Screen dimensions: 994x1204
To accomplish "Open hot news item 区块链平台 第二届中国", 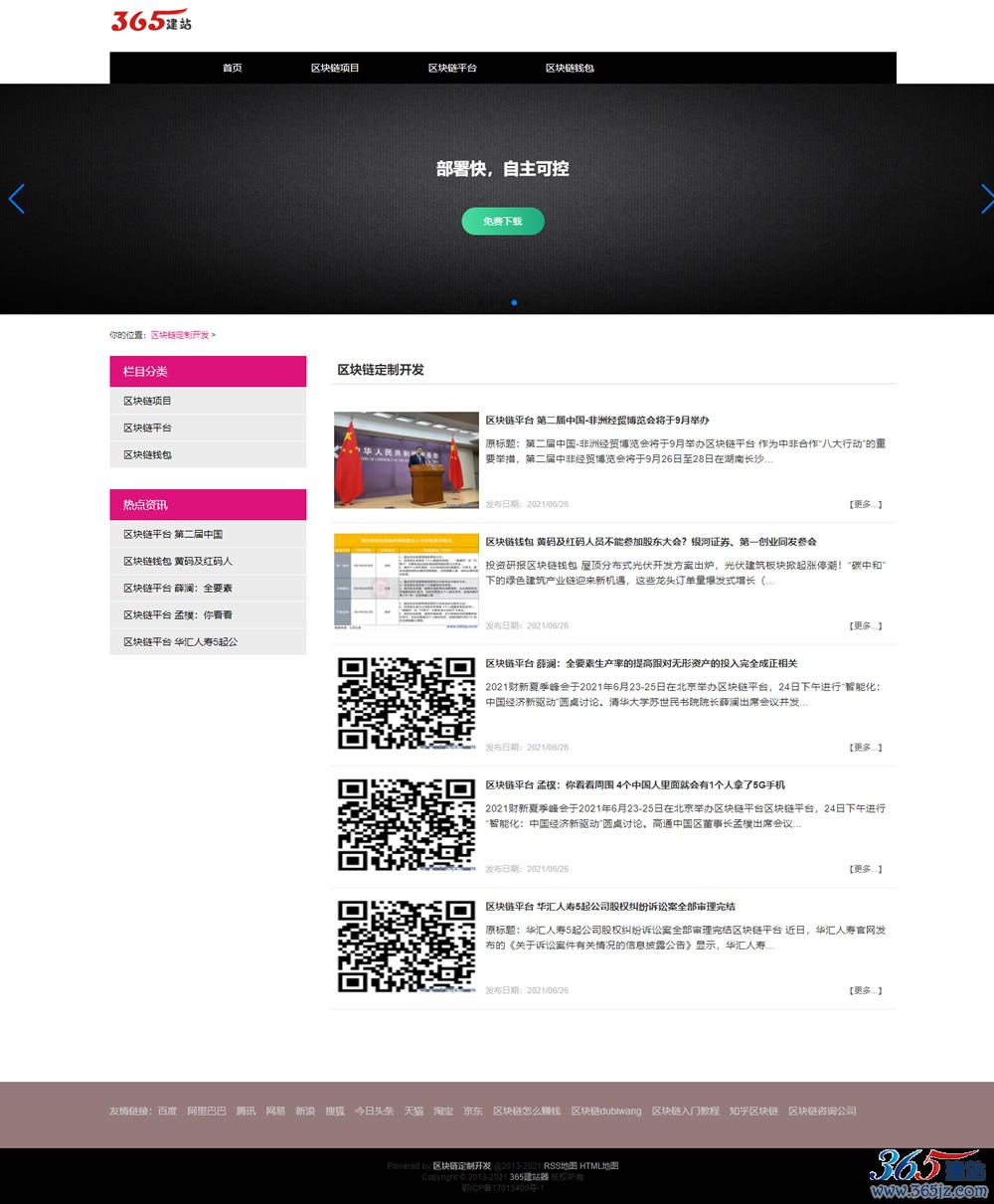I will point(173,534).
